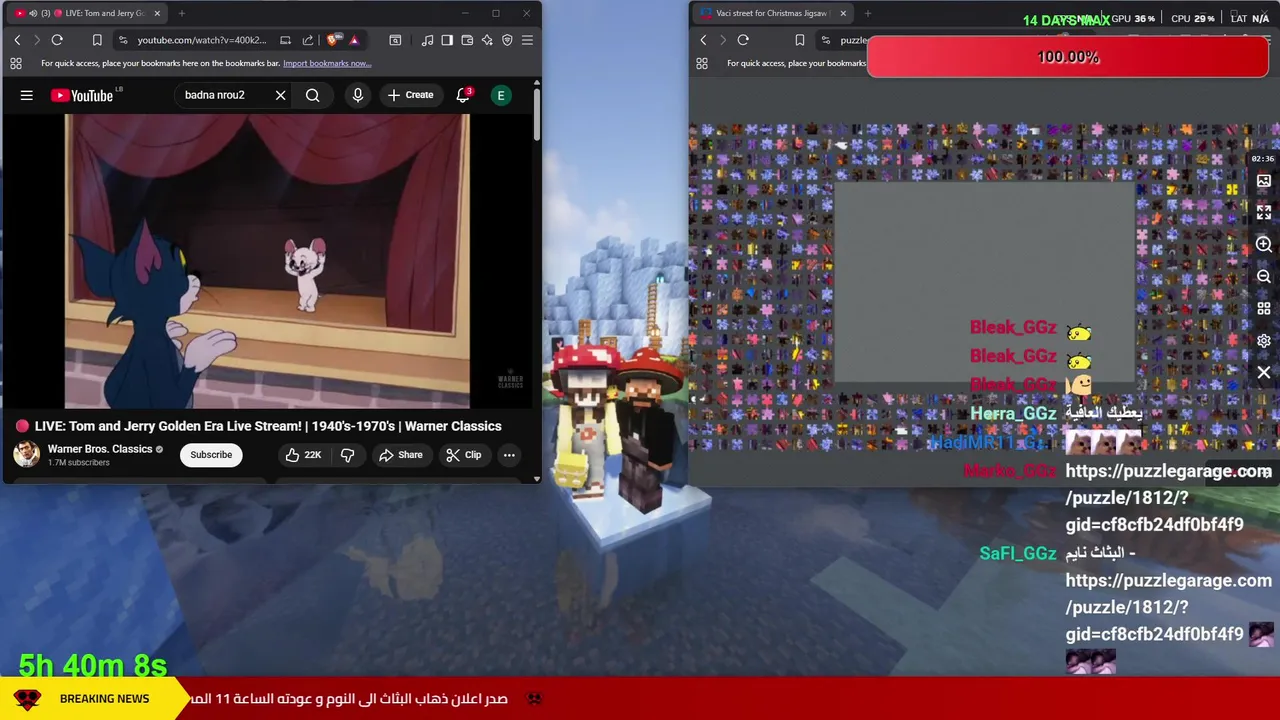The width and height of the screenshot is (1280, 720).
Task: Bookmark the YouTube page
Action: tap(97, 40)
